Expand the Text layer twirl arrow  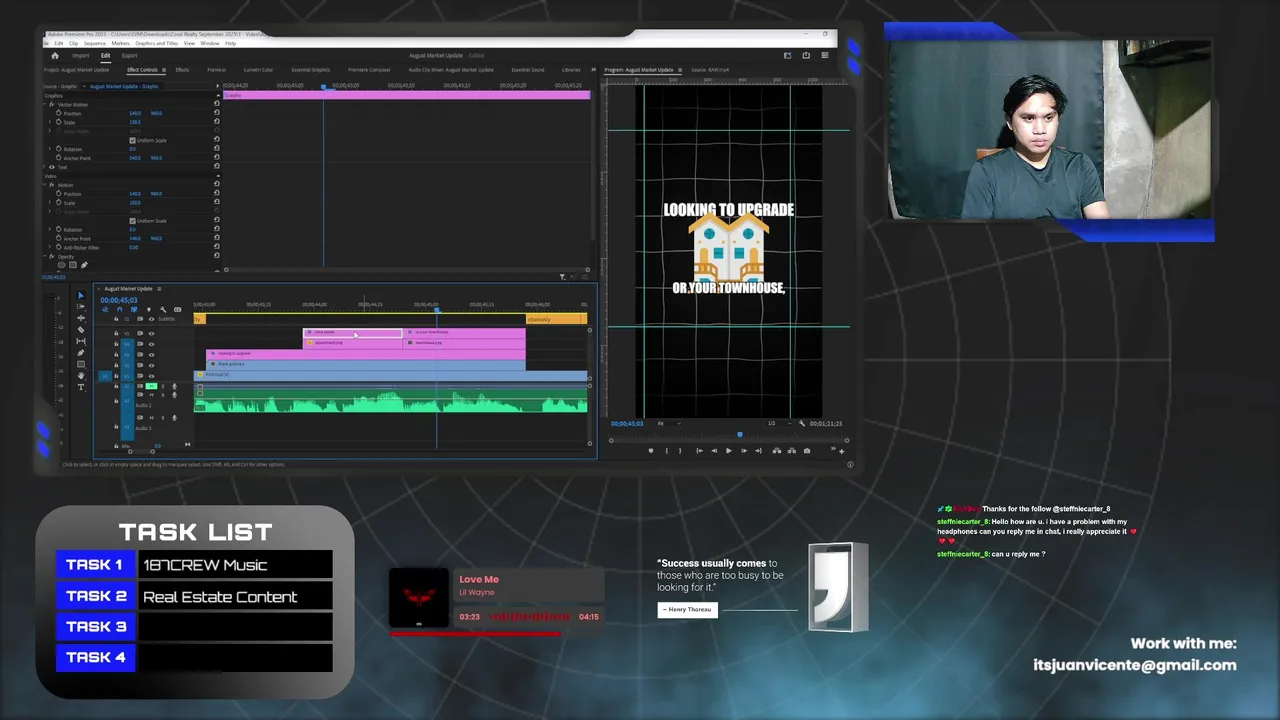pos(44,167)
